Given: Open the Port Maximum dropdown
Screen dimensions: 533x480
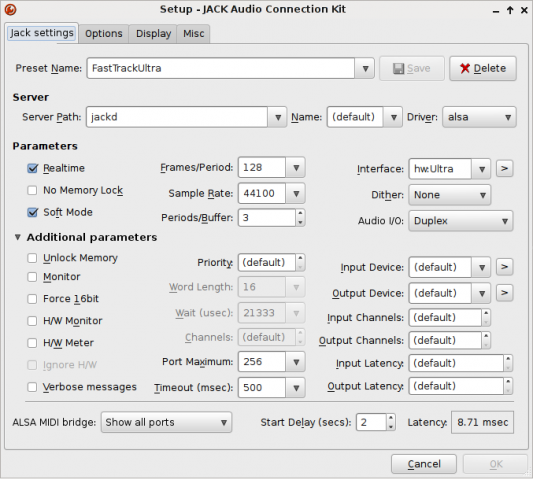Looking at the screenshot, I should tap(296, 362).
